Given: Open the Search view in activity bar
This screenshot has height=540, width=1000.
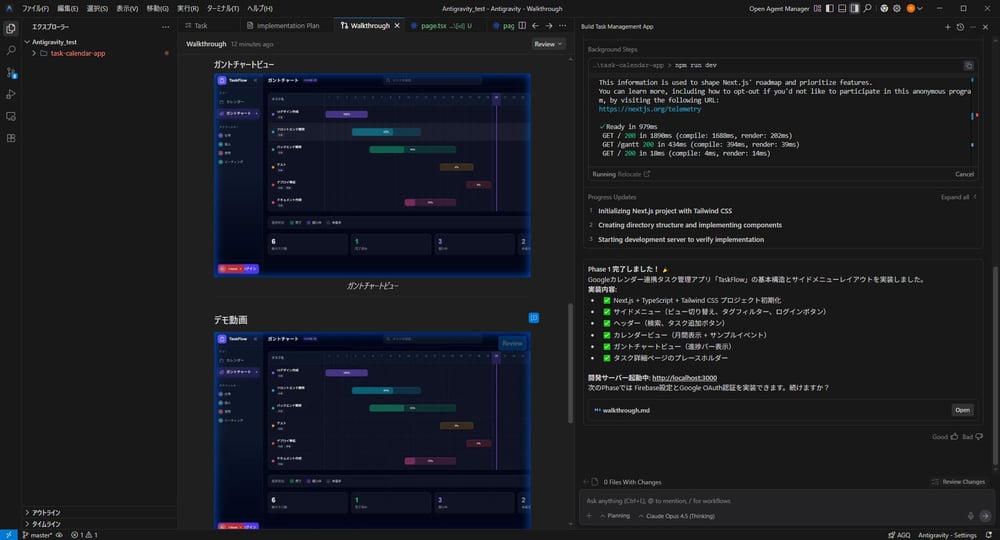Looking at the screenshot, I should [11, 49].
